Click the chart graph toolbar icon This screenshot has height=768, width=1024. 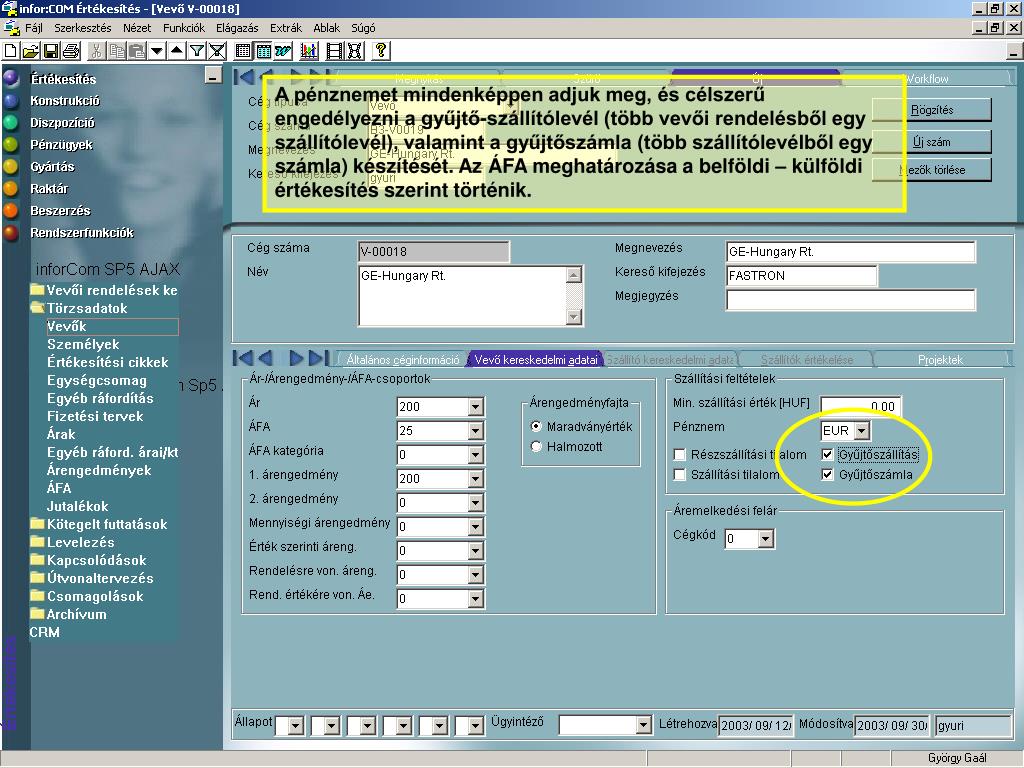(x=309, y=51)
